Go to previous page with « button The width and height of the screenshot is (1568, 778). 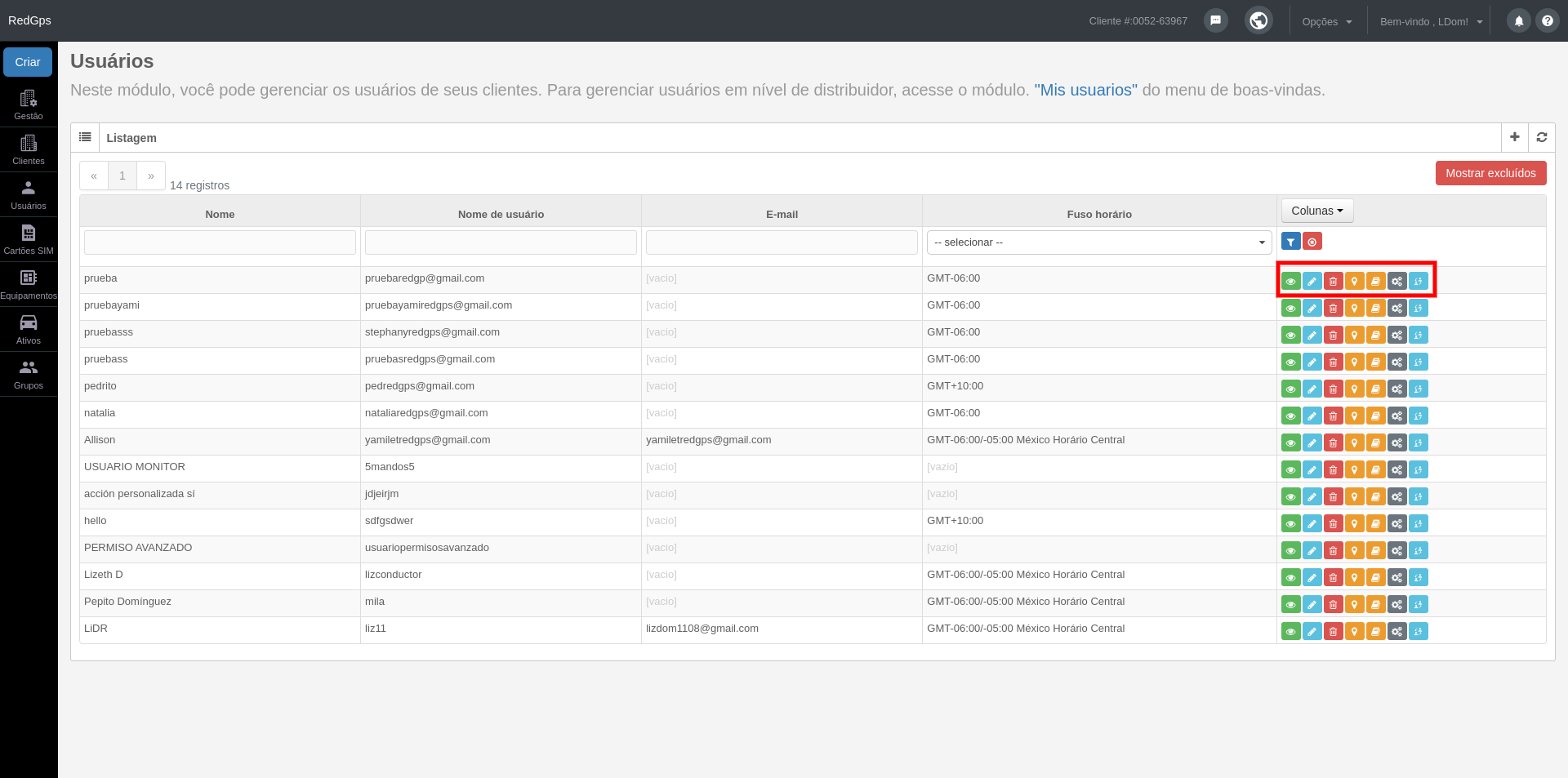[94, 176]
